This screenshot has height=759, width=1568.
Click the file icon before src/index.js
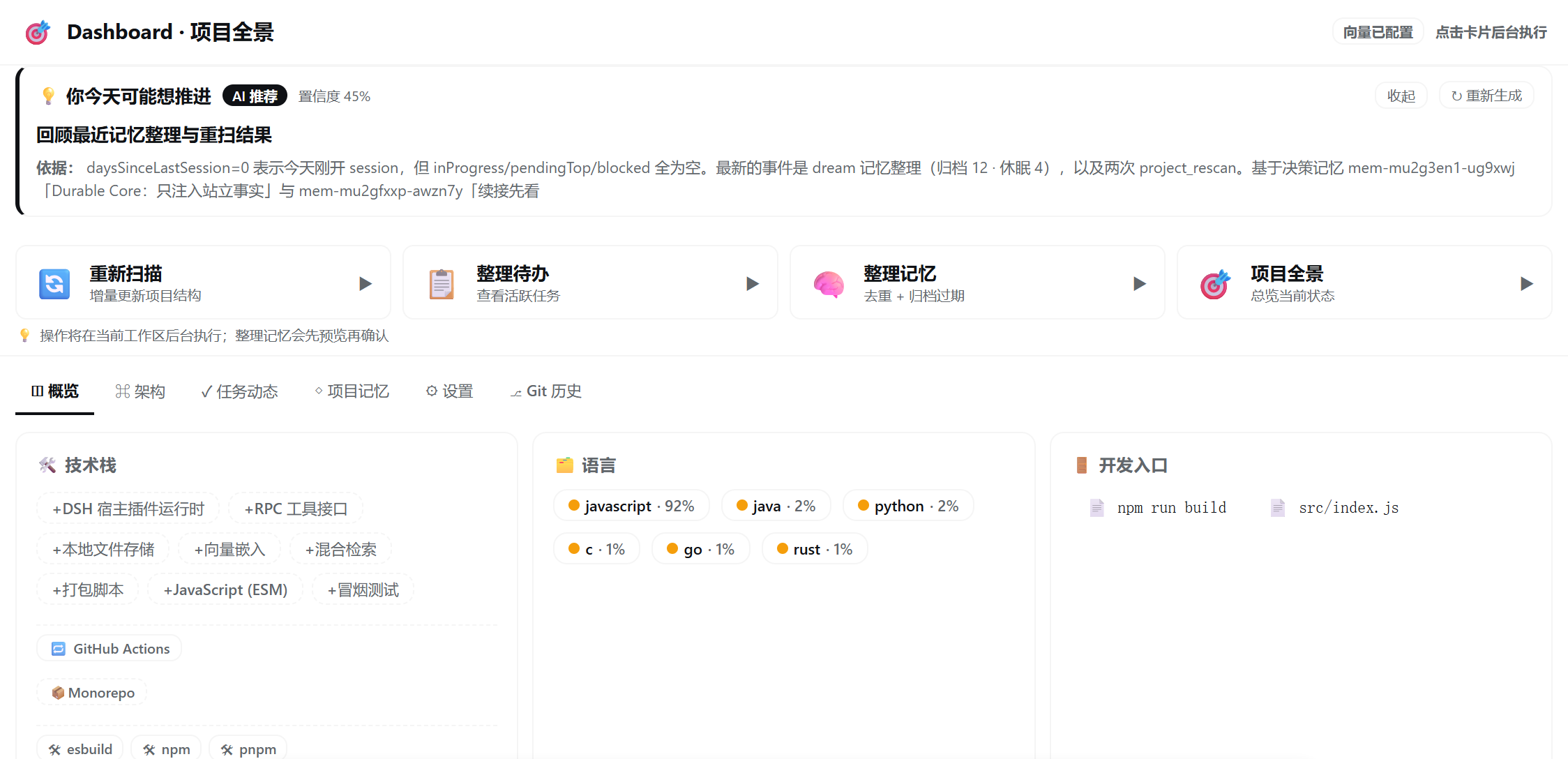[1278, 508]
